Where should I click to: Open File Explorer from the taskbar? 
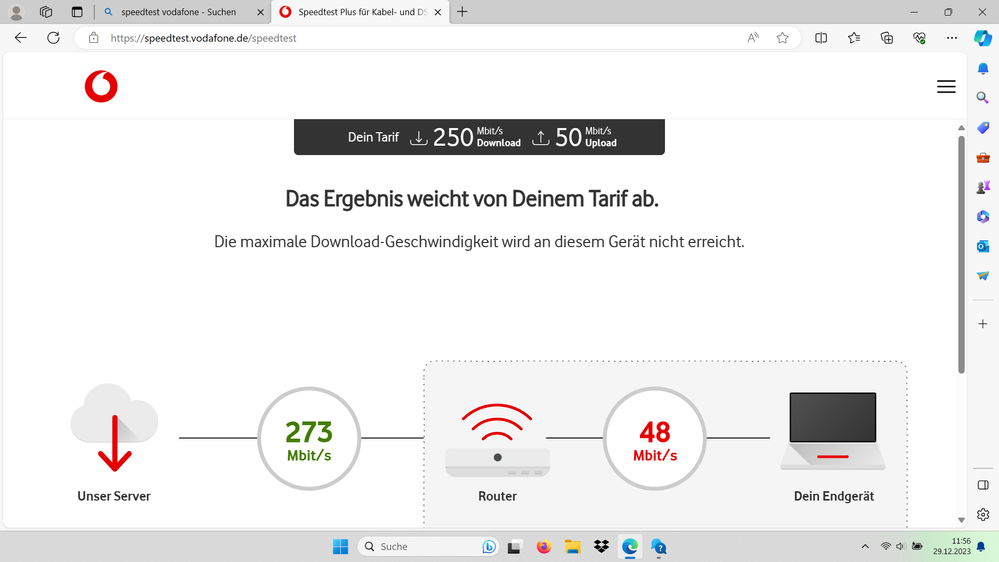pyautogui.click(x=572, y=547)
